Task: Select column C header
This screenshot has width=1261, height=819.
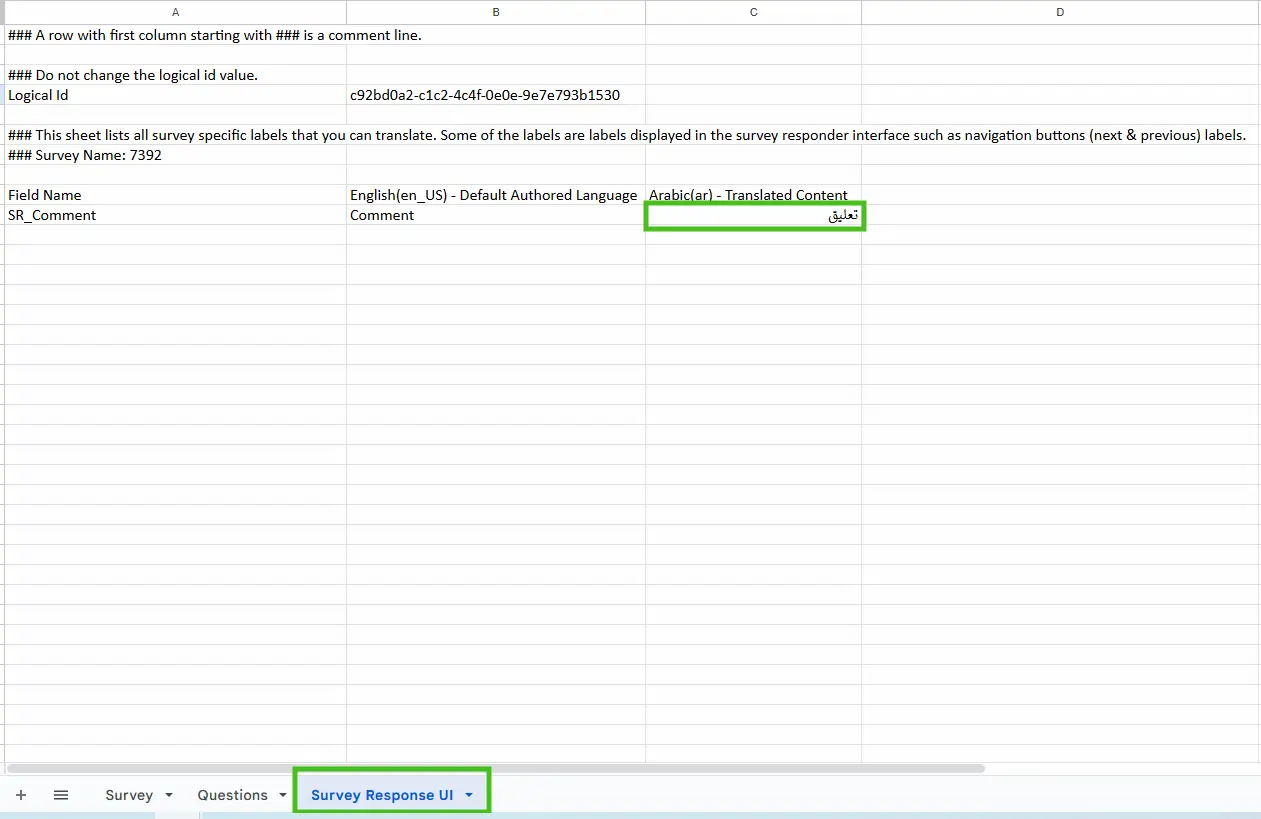Action: 753,12
